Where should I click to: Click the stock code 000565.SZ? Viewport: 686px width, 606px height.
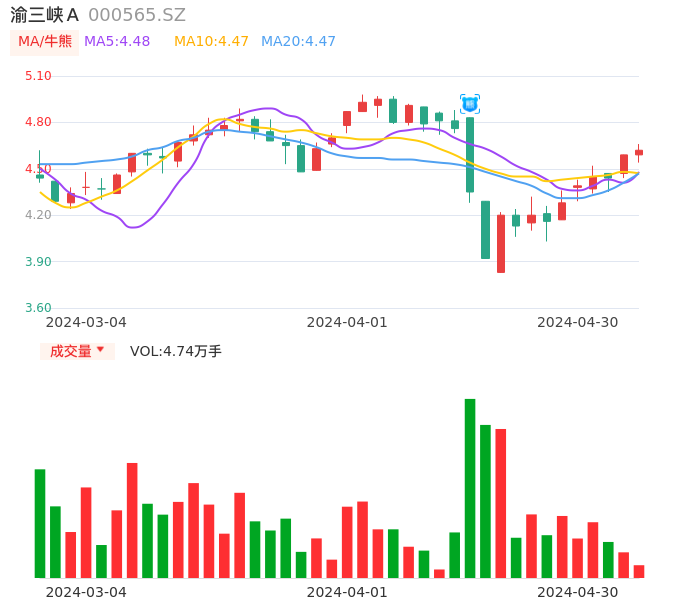pos(137,15)
